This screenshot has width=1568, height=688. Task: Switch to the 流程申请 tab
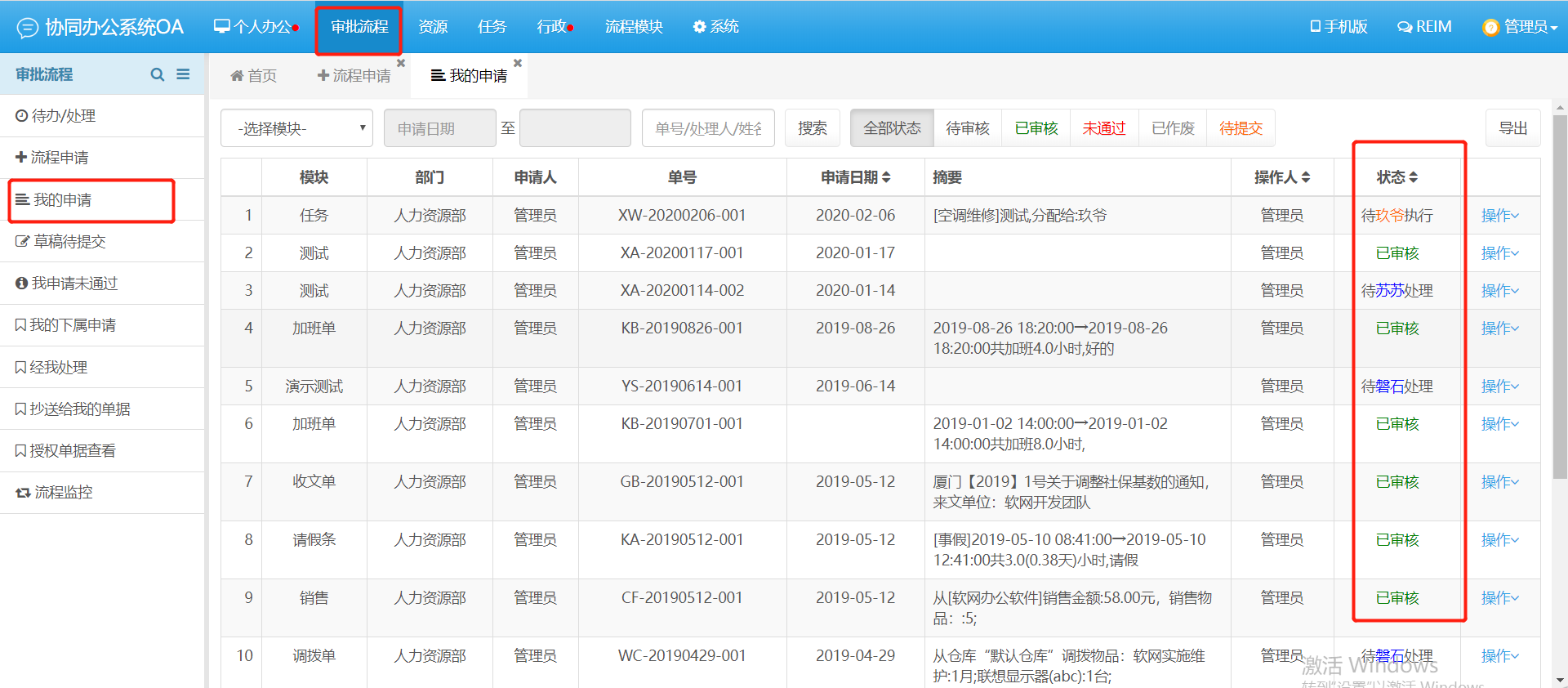(354, 76)
